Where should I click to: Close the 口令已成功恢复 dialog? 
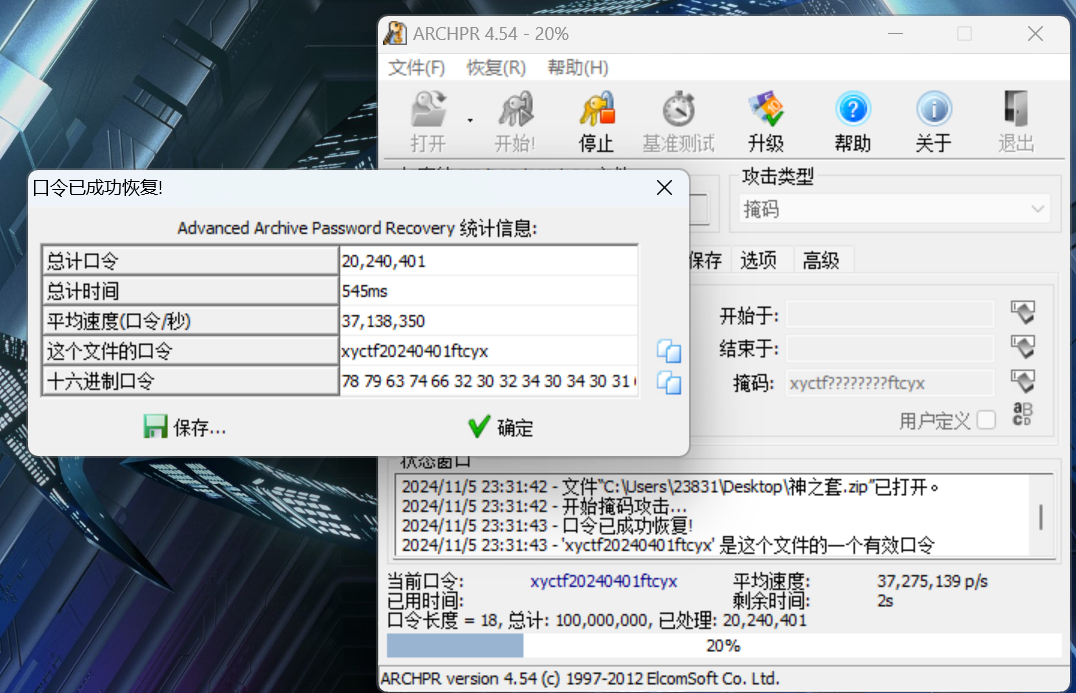click(664, 187)
